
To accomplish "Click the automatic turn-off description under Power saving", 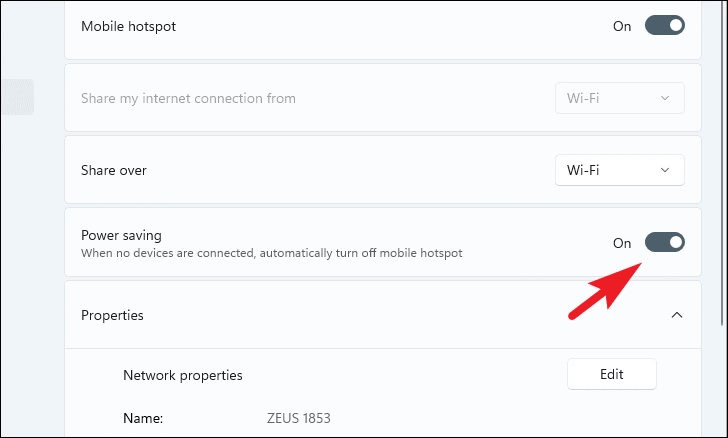I will (272, 253).
